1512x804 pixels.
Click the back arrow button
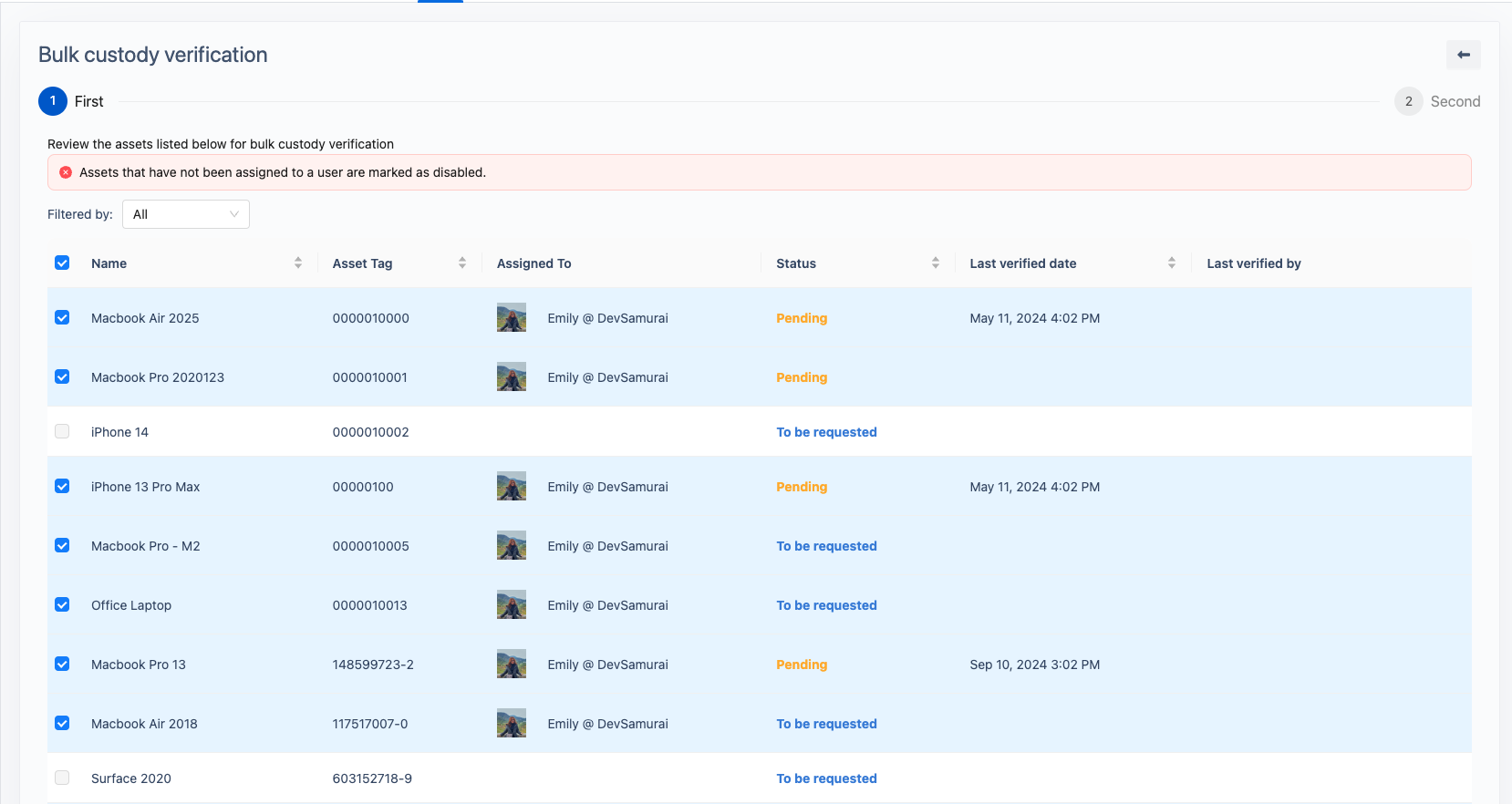click(1463, 55)
